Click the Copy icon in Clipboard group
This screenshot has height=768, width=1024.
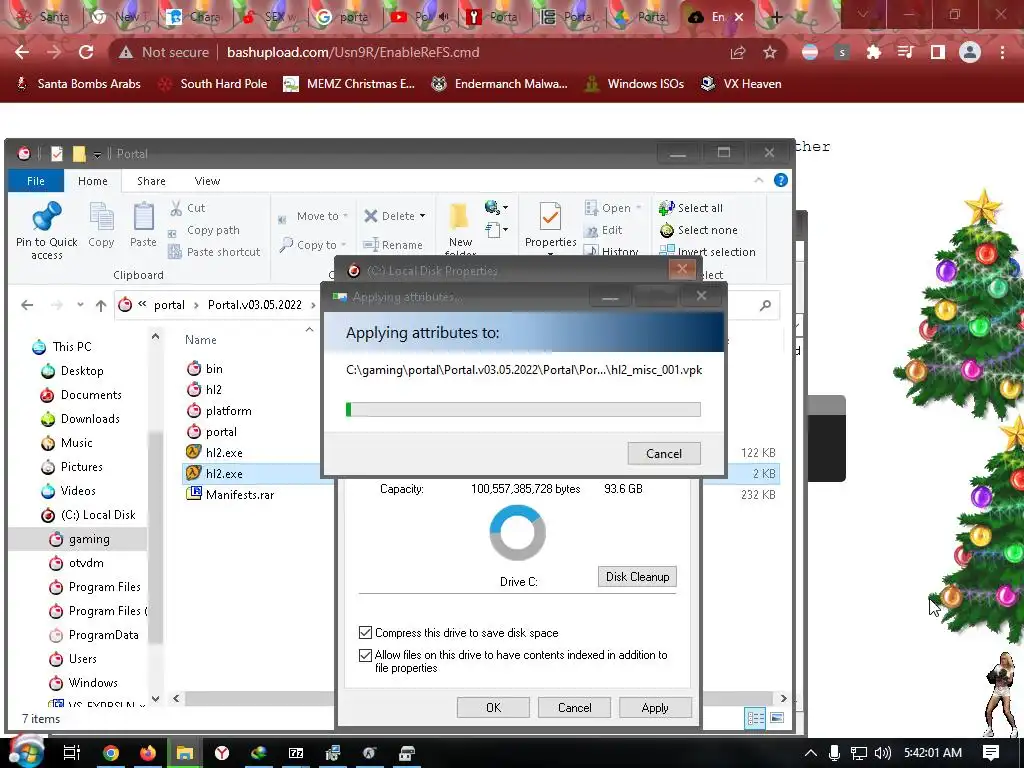(101, 218)
